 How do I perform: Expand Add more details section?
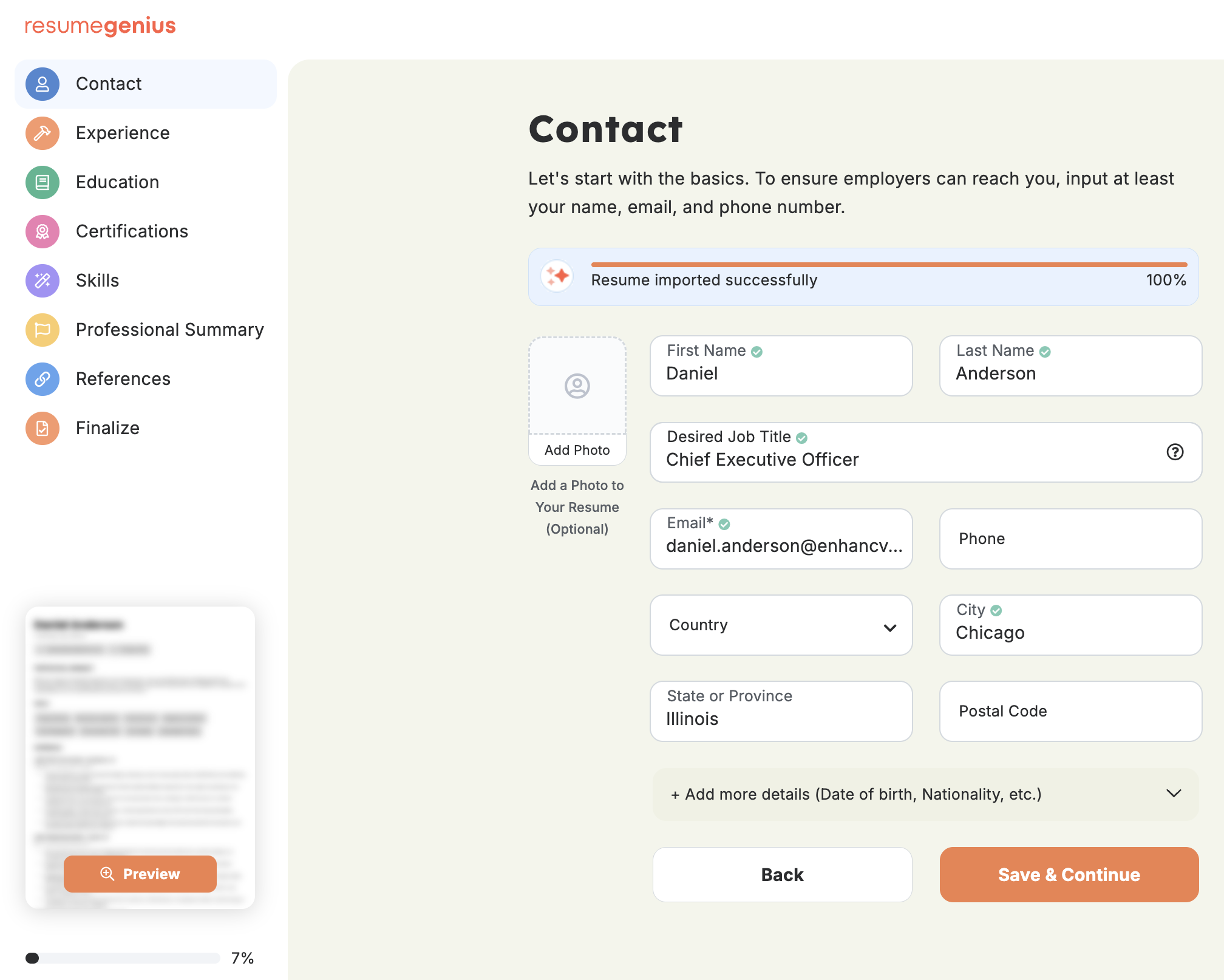click(x=925, y=794)
